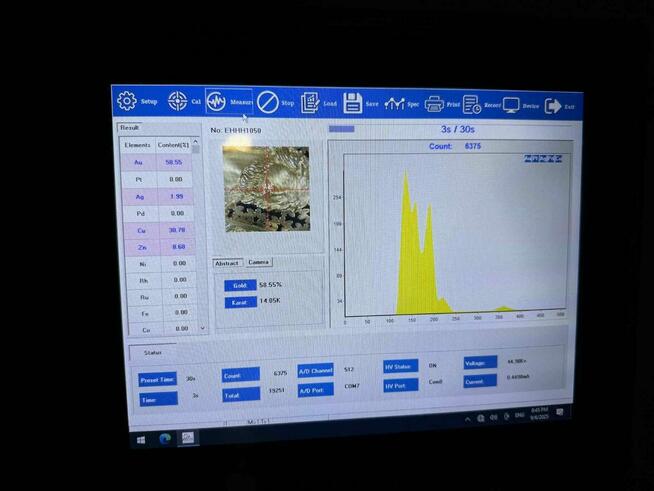Screen dimensions: 654x491
Task: Expand the system tray hidden icons chevron
Action: (467, 419)
